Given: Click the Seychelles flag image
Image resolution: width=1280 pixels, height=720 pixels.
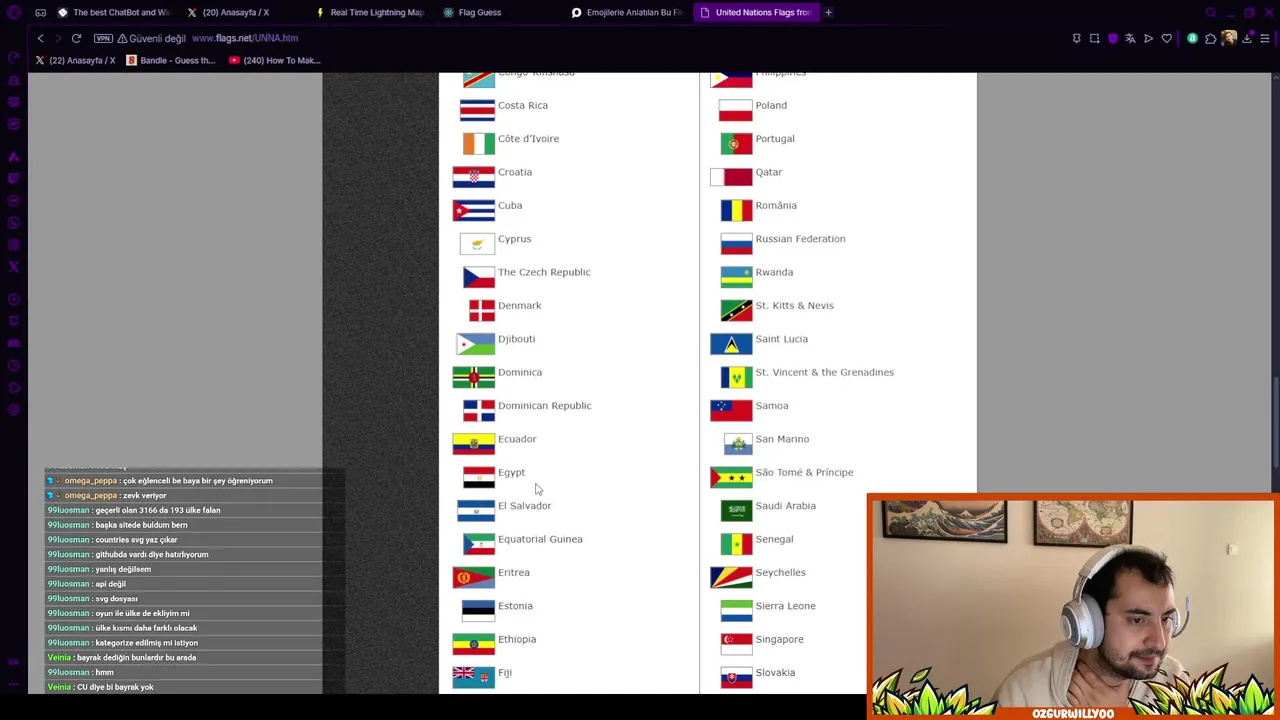Looking at the screenshot, I should click(731, 577).
